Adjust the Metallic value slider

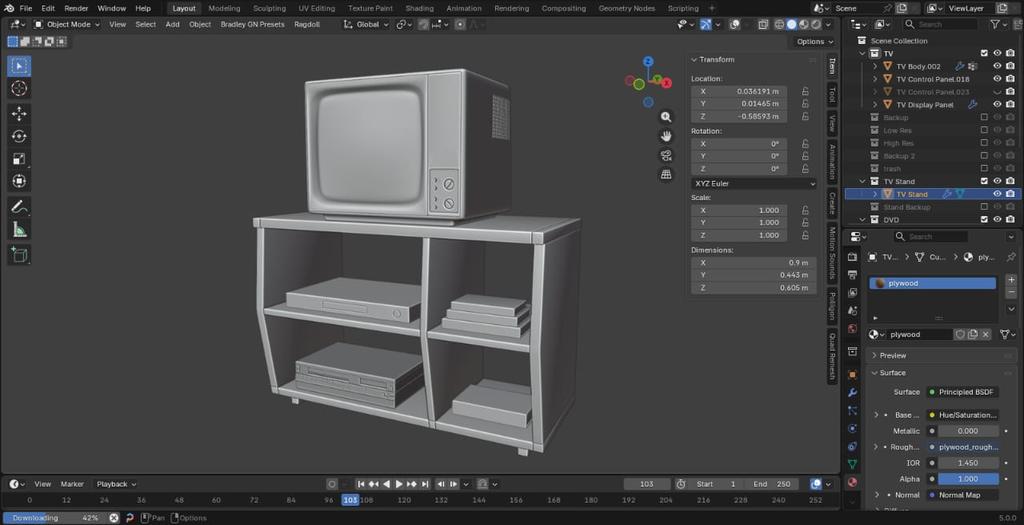point(968,431)
